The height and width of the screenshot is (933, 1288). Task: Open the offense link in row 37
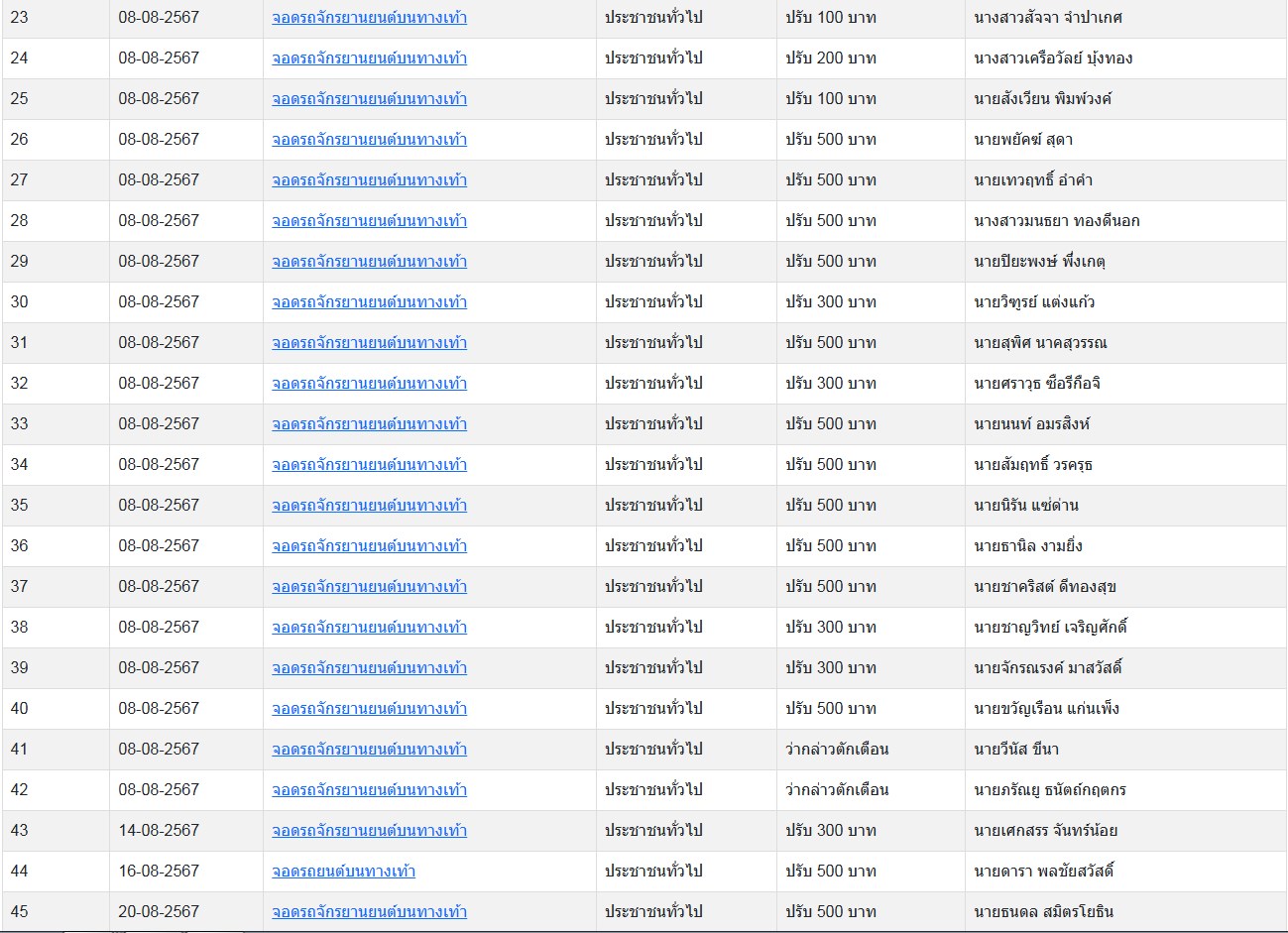(369, 587)
